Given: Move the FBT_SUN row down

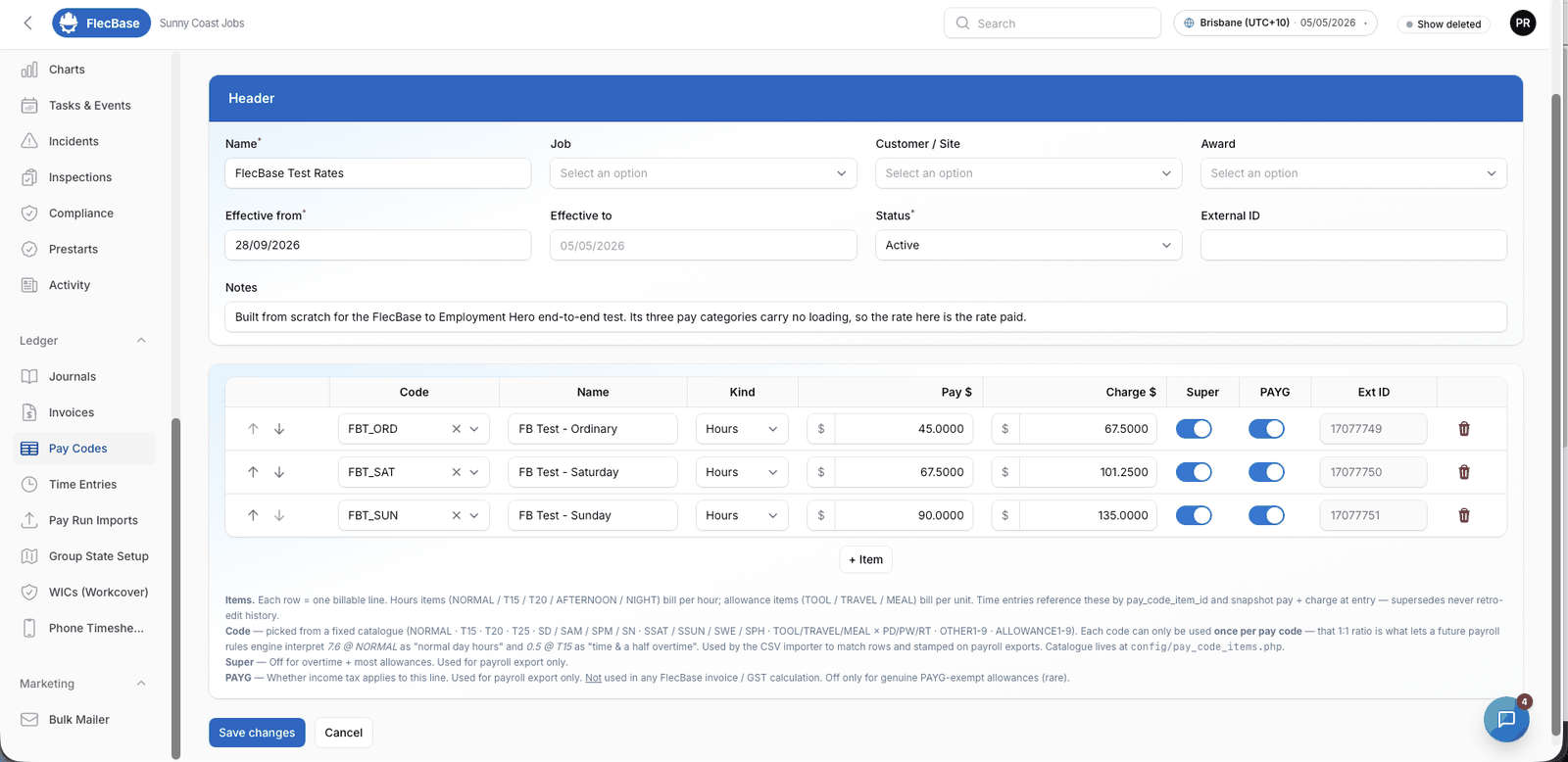Looking at the screenshot, I should 279,515.
